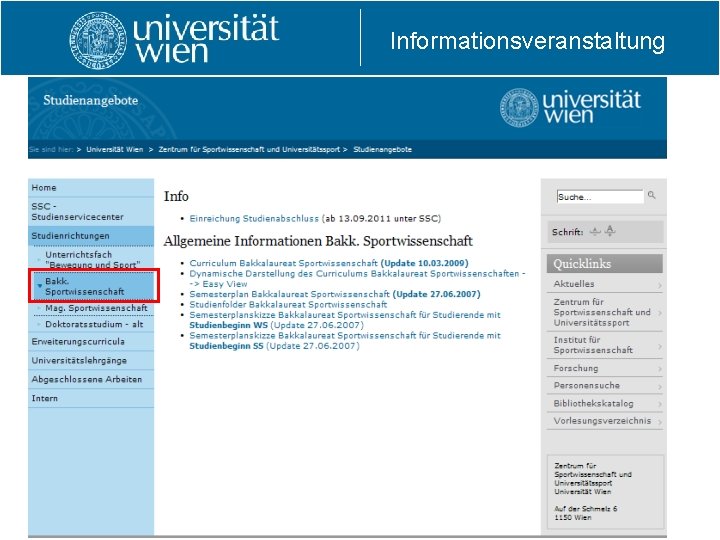Click breadcrumb Zentrum für Sportwissenschaft und Universitätssport
The image size is (720, 540).
click(249, 149)
